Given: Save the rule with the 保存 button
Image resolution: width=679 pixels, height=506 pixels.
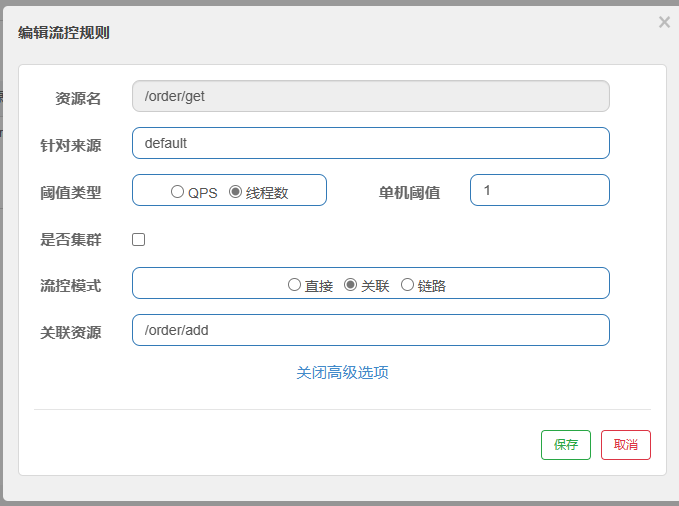Looking at the screenshot, I should click(566, 444).
